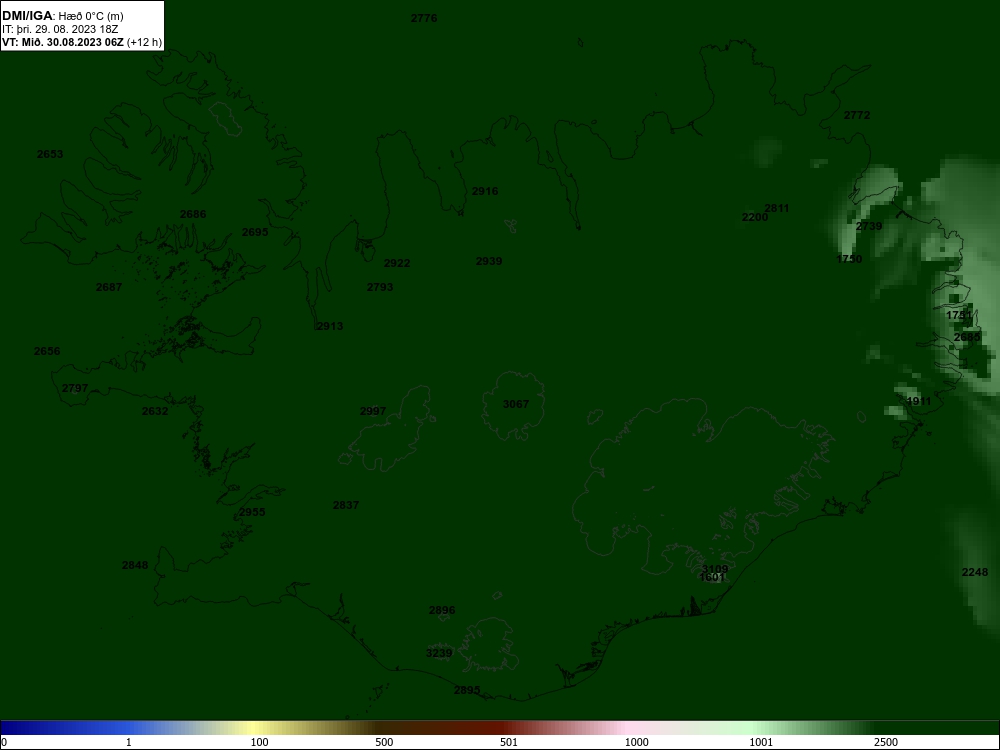Select the 2955 value

point(252,512)
